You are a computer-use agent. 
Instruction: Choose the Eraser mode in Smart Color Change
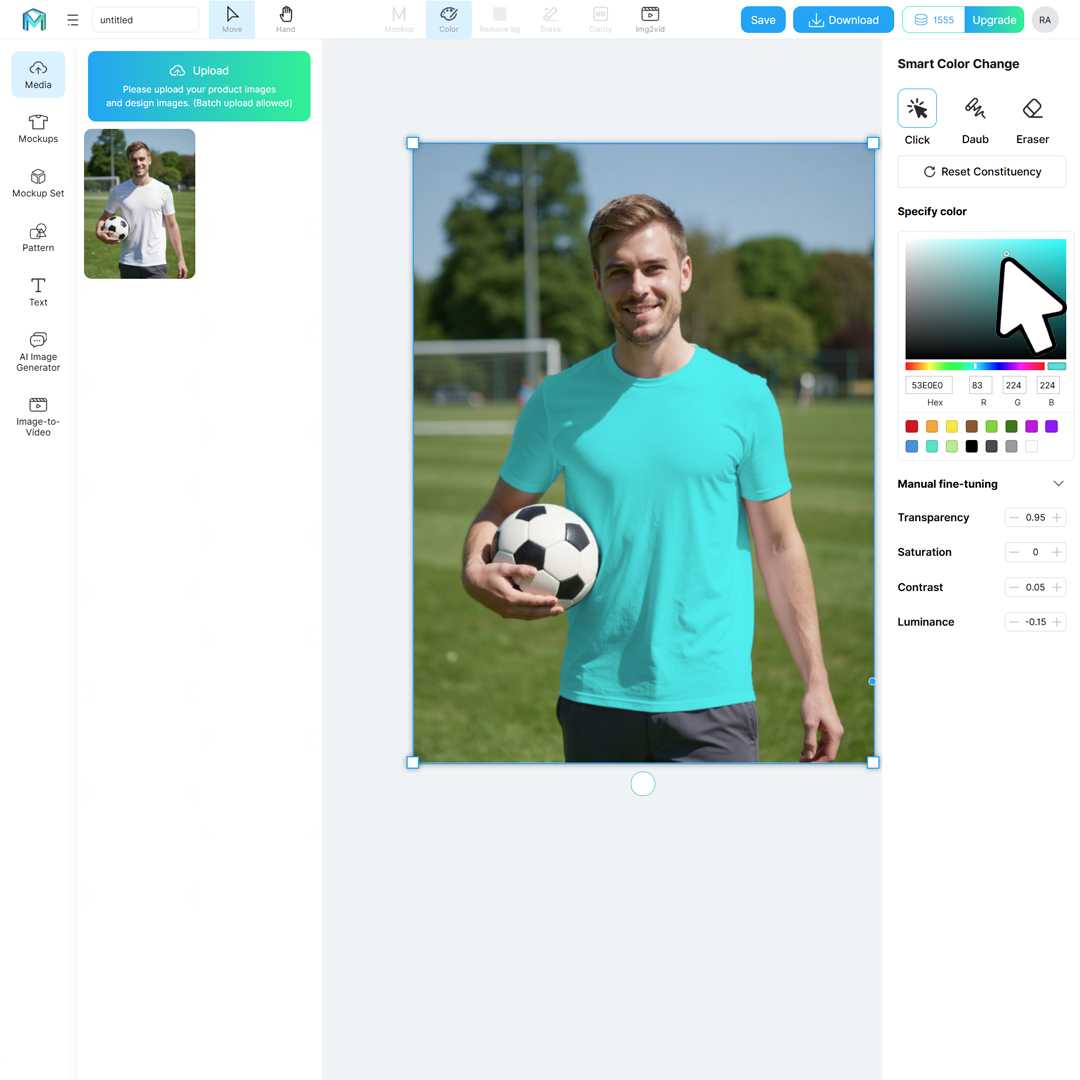coord(1032,118)
